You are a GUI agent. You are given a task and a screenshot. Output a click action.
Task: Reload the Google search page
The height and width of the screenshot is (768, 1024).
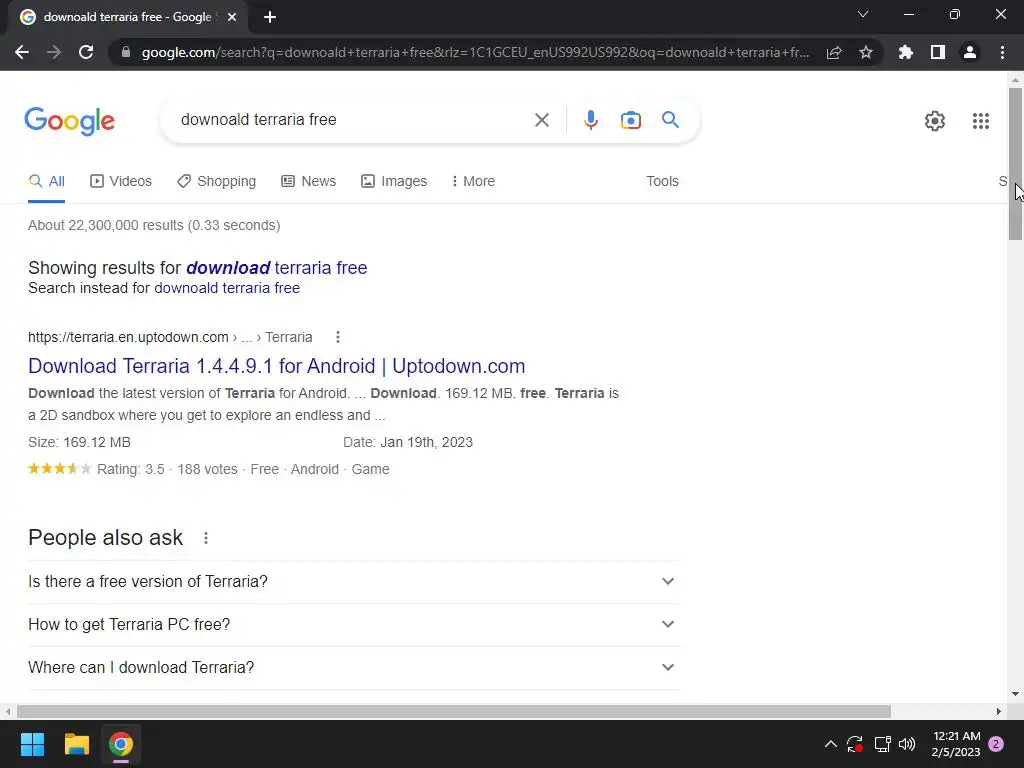coord(86,52)
